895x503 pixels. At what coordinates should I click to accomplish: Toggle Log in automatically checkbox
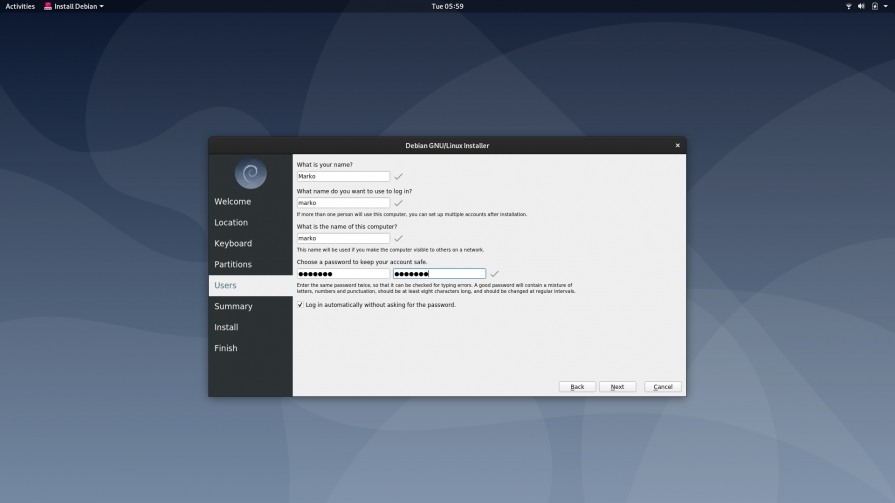coord(300,305)
